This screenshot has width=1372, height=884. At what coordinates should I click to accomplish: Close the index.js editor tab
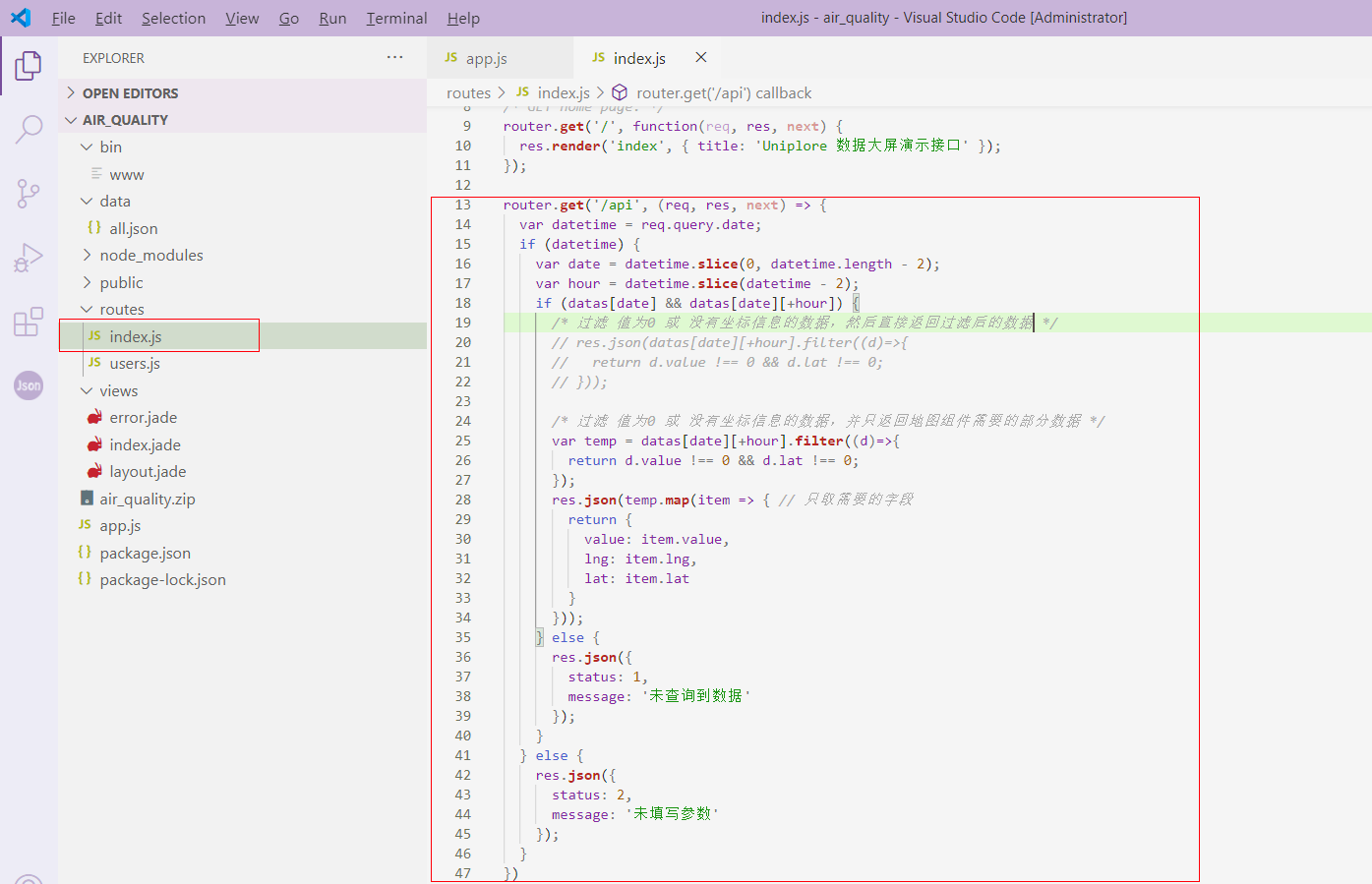pyautogui.click(x=701, y=58)
